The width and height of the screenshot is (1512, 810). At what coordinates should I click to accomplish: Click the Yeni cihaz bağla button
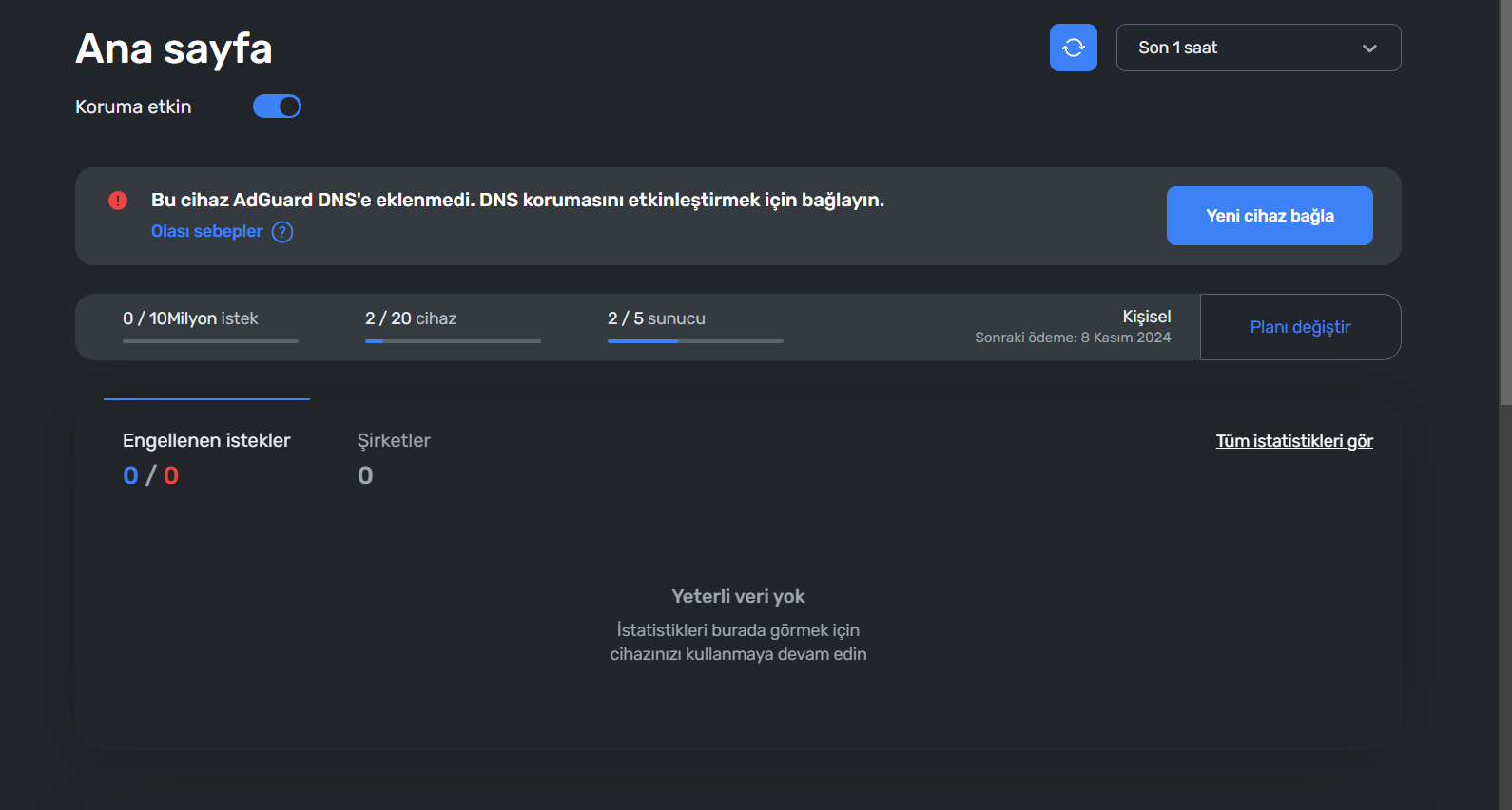1270,216
